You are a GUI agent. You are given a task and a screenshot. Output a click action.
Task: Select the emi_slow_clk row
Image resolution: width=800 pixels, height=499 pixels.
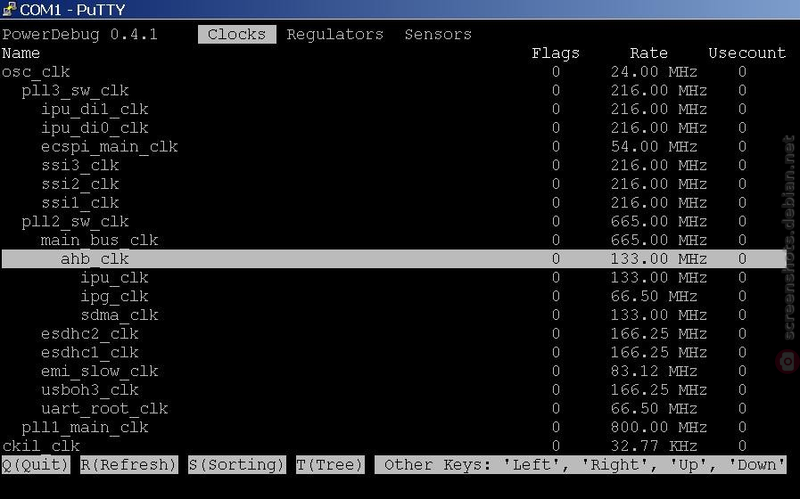click(x=393, y=371)
